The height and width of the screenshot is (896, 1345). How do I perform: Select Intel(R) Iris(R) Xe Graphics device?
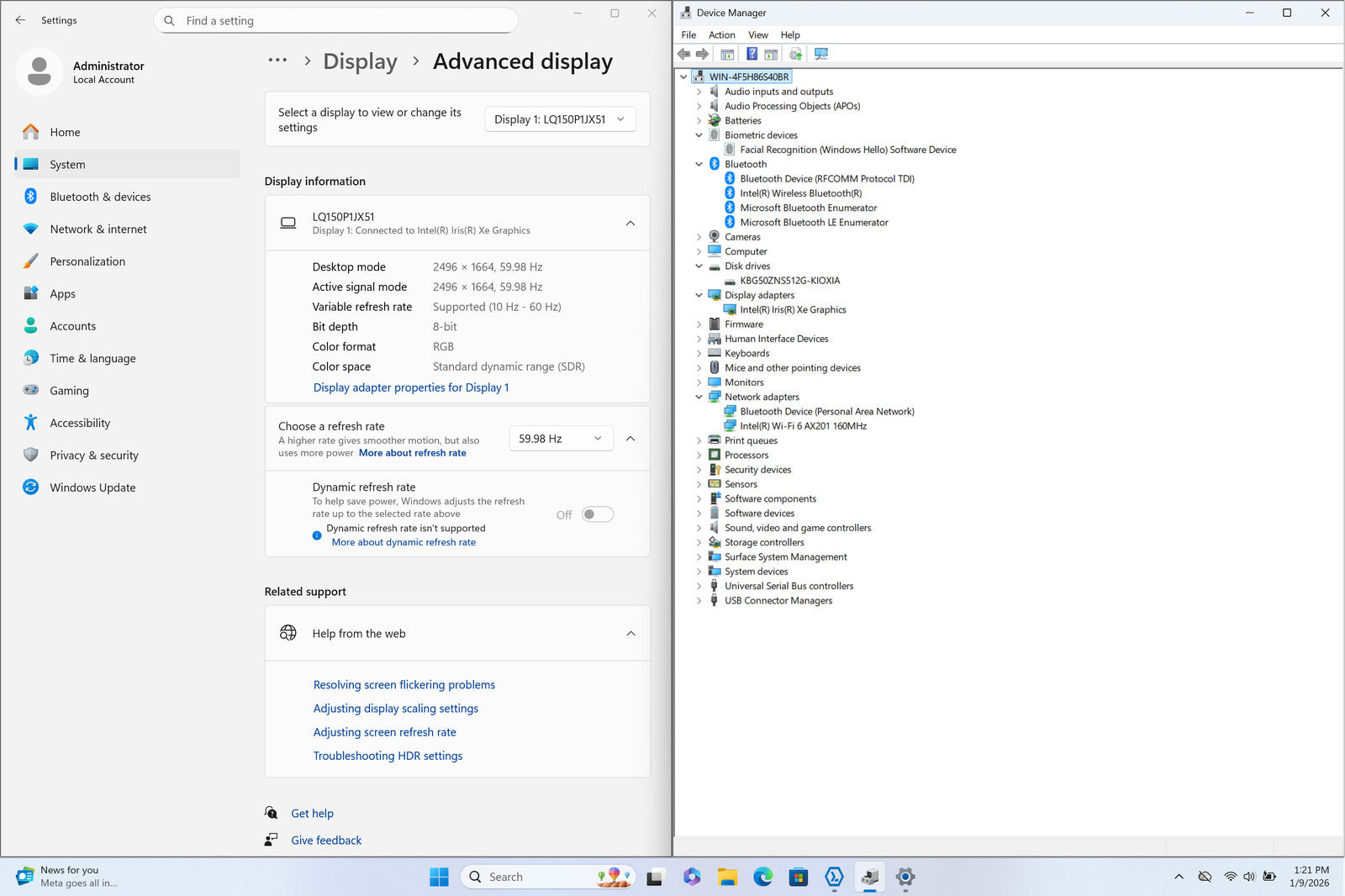coord(793,309)
